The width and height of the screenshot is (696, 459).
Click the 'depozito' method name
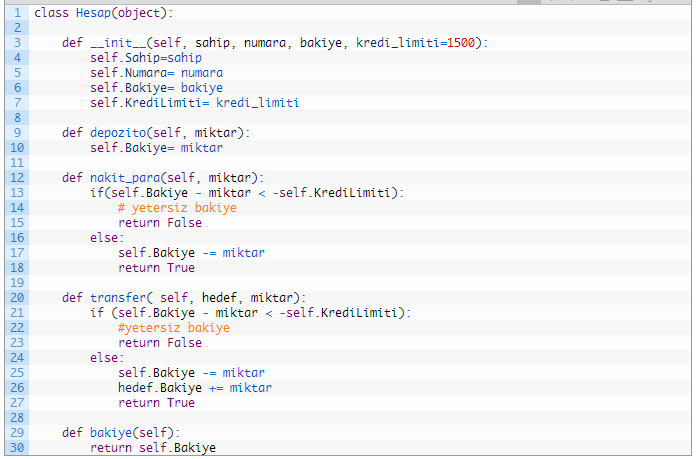118,133
